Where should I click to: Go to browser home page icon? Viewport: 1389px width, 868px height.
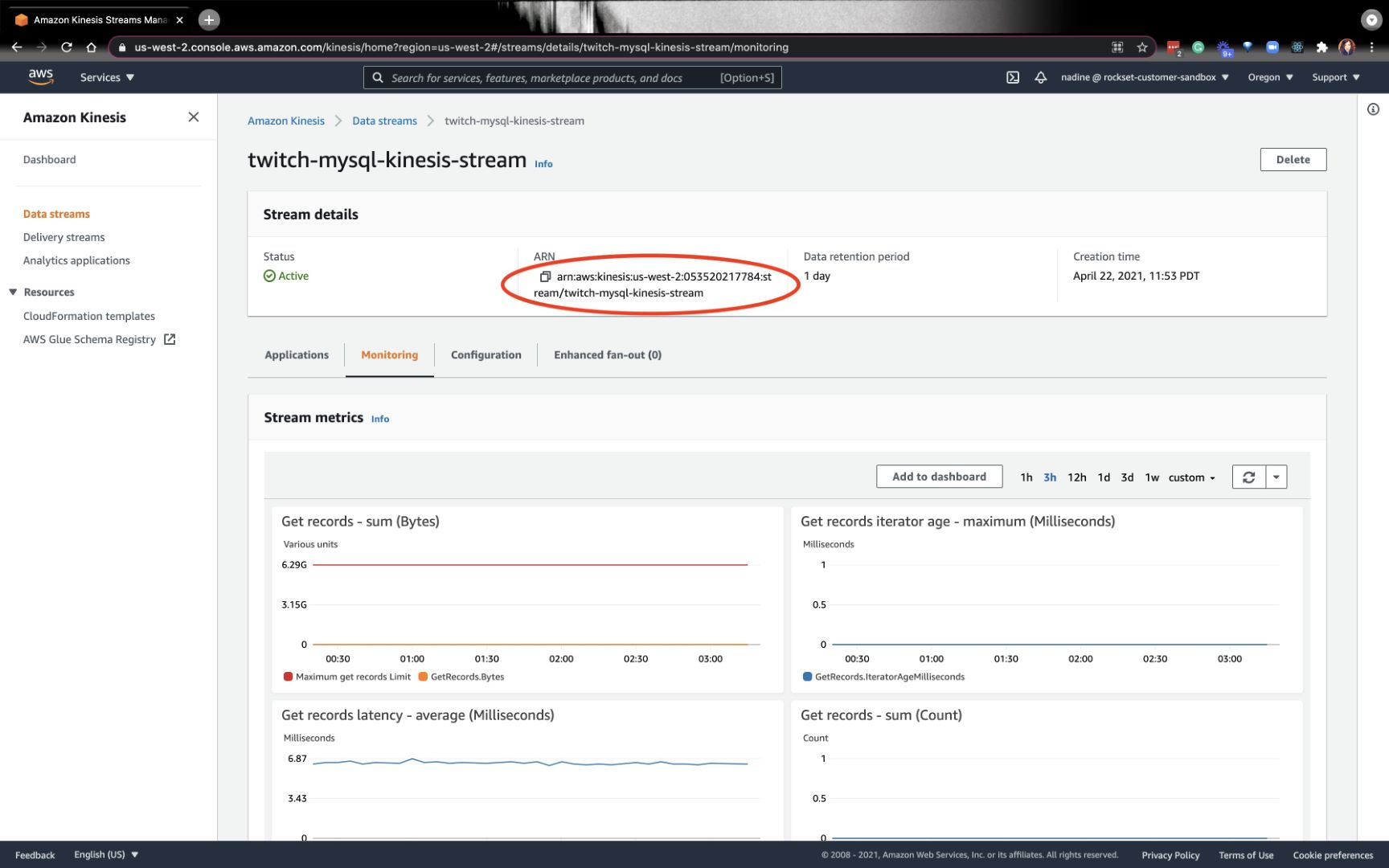coord(91,47)
